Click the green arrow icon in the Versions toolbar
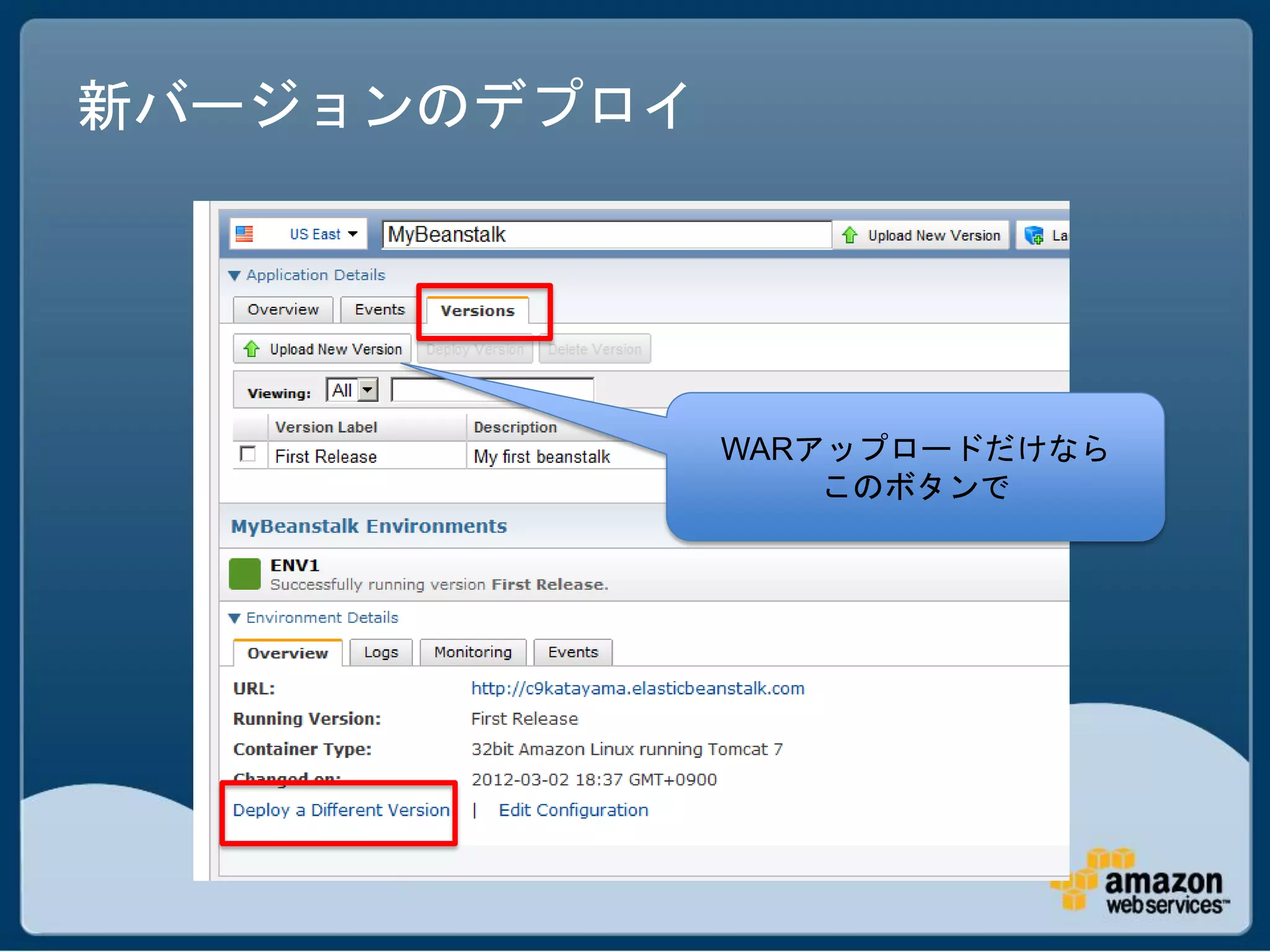The width and height of the screenshot is (1270, 952). click(251, 350)
